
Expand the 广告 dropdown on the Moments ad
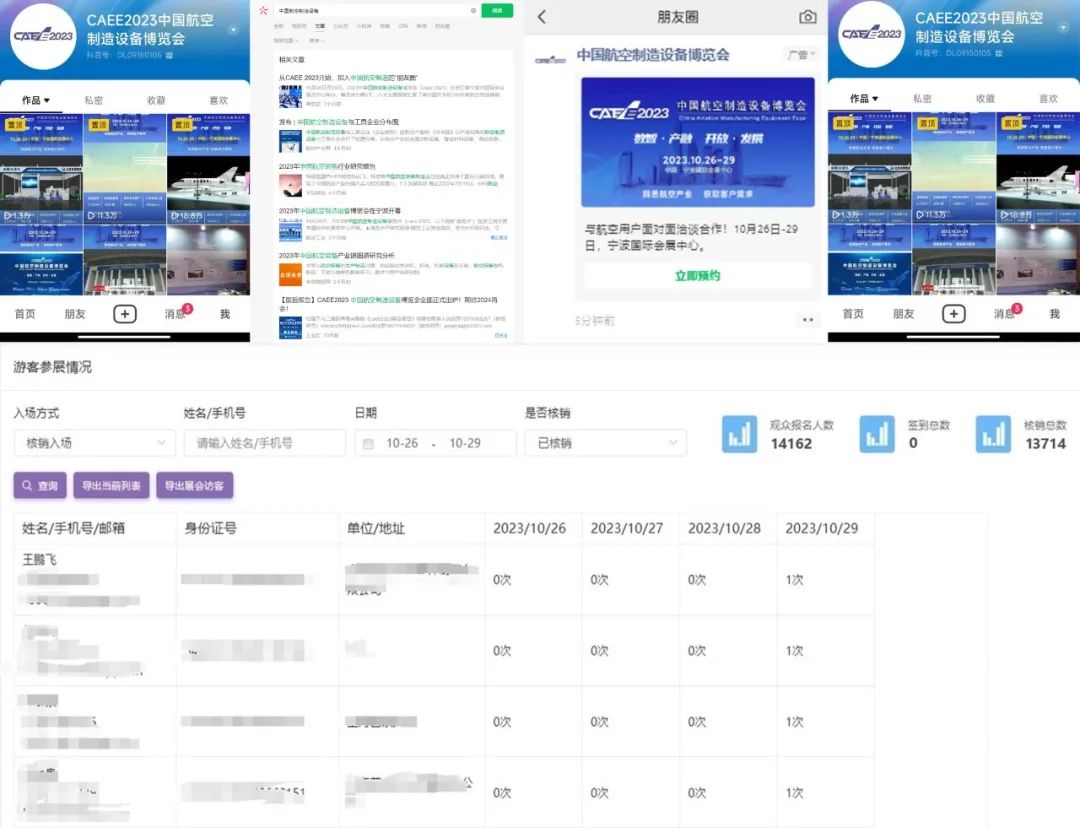tap(801, 54)
